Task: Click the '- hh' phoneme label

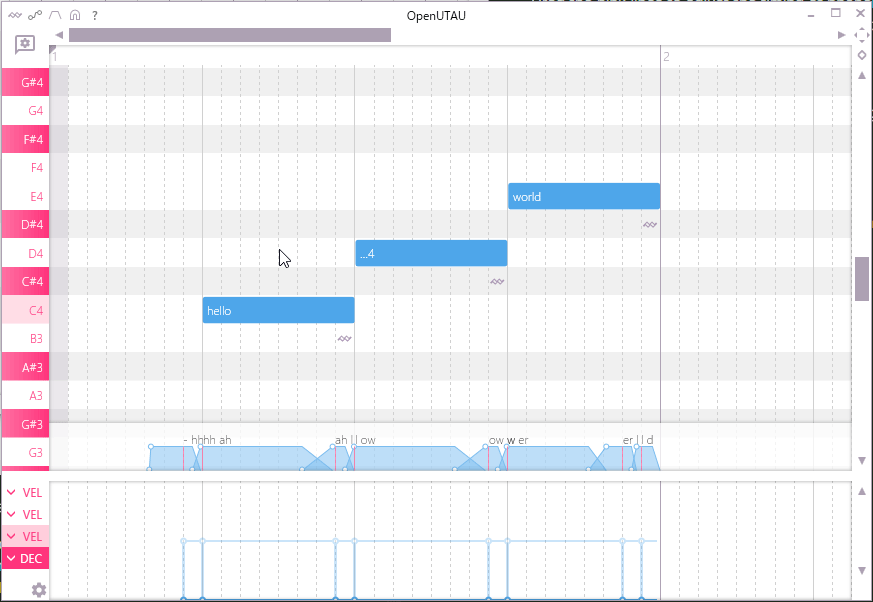Action: coord(193,440)
